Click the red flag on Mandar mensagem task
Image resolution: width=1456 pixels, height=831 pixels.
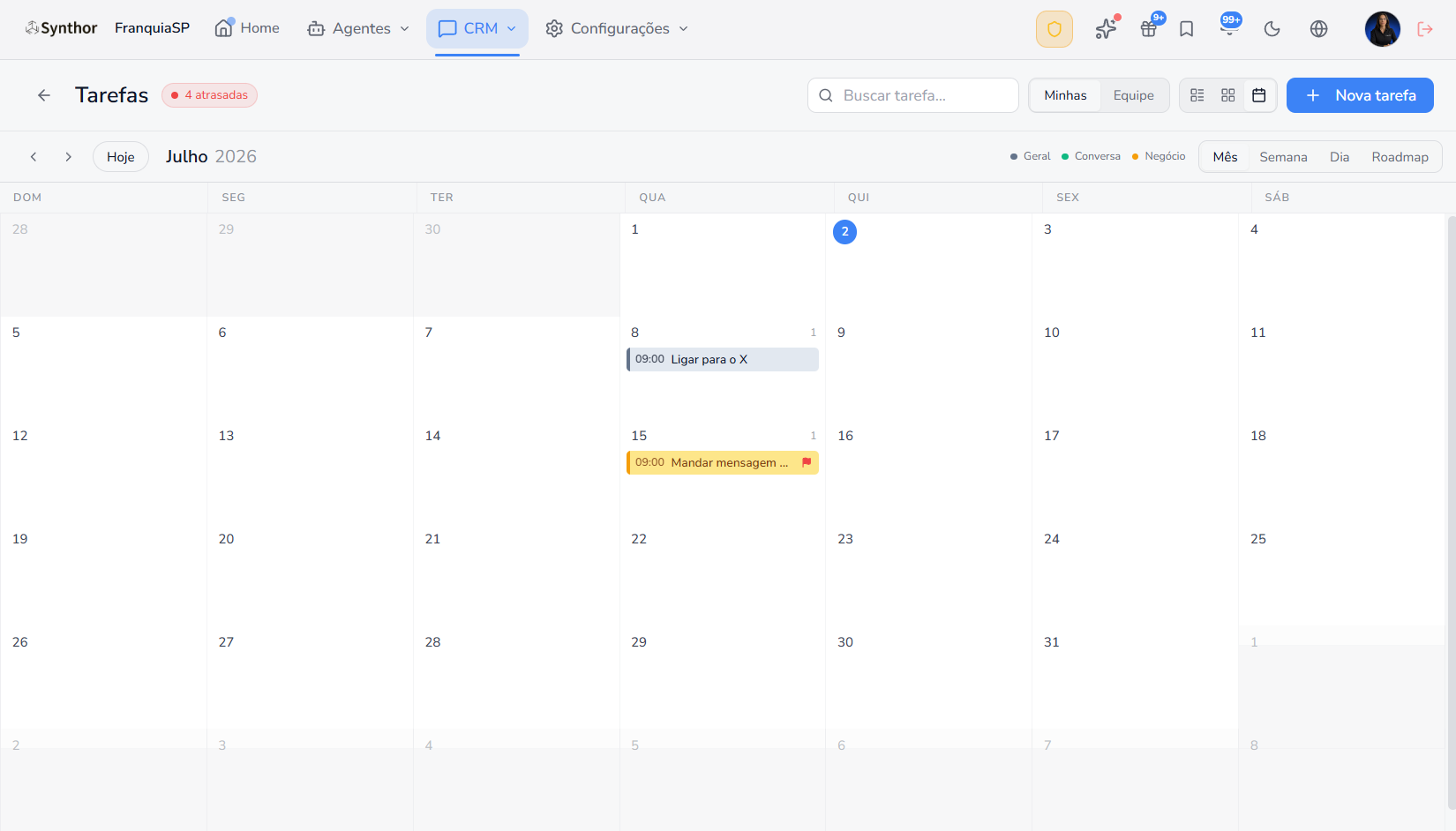(807, 462)
